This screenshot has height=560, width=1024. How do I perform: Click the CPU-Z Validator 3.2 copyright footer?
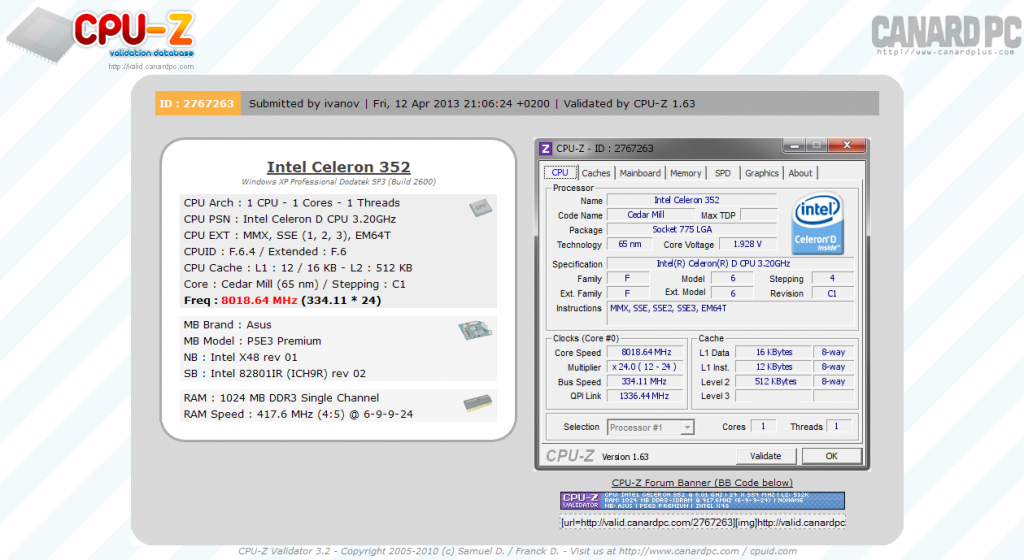click(x=517, y=552)
